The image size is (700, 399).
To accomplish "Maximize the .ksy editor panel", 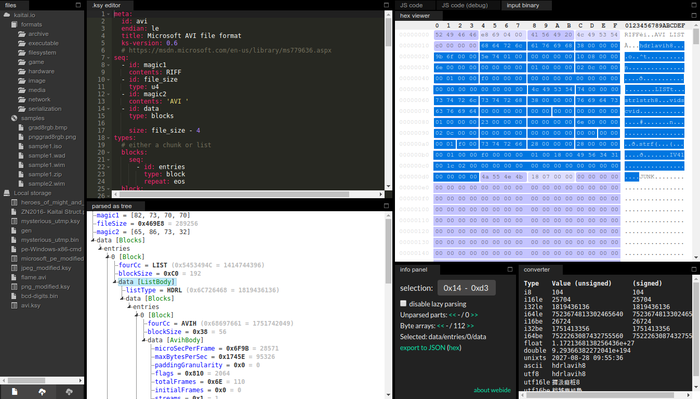I will pyautogui.click(x=387, y=5).
